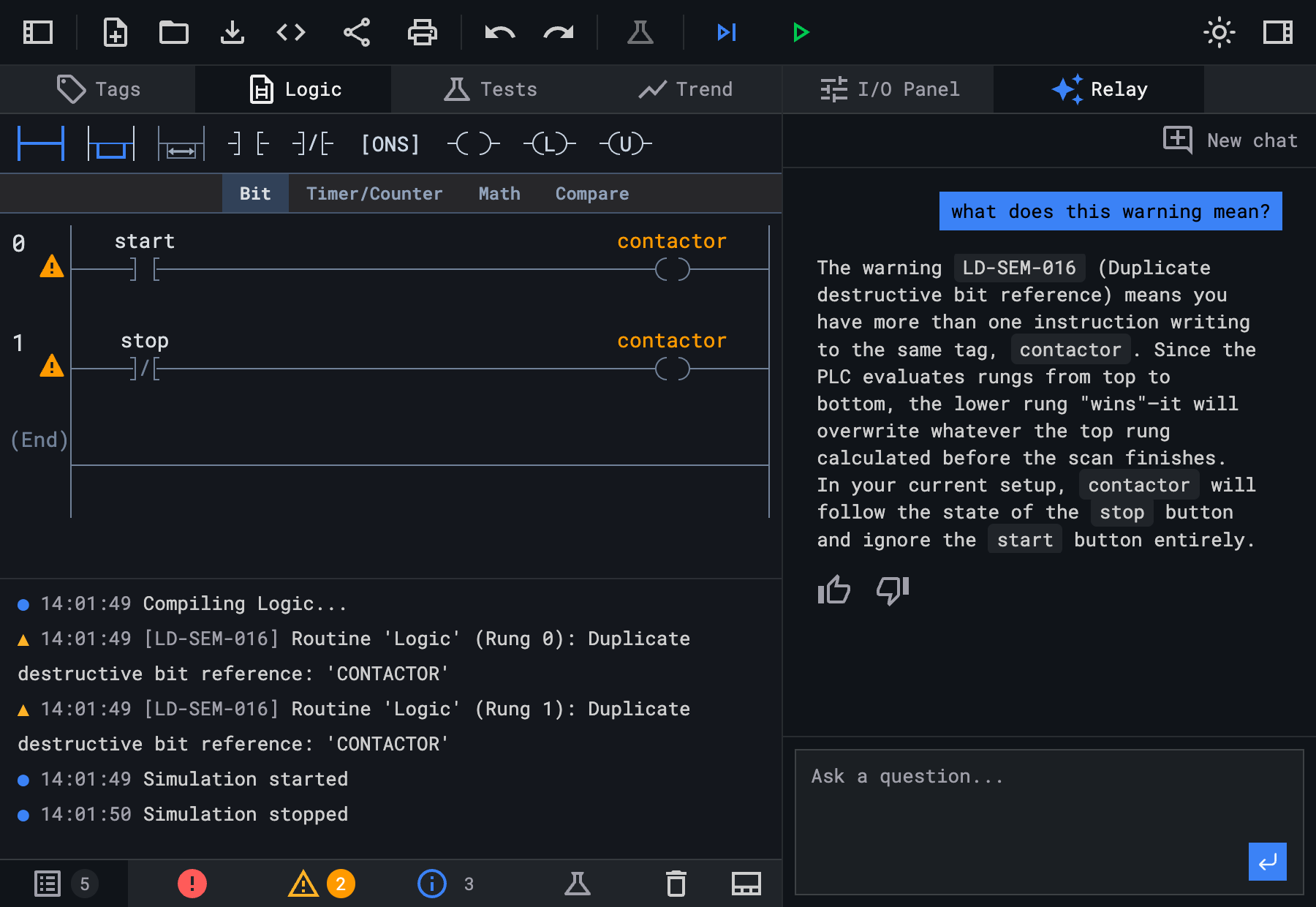
Task: Give thumbs up to the response
Action: 834,590
